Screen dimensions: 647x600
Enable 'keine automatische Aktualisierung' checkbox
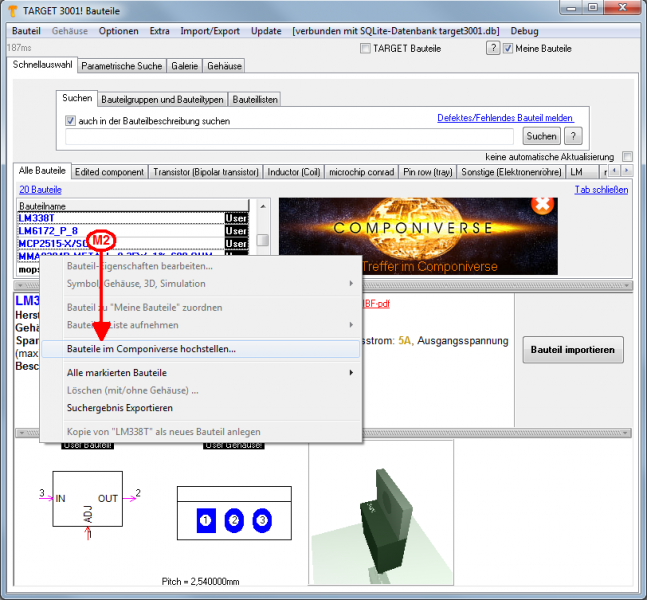point(627,157)
